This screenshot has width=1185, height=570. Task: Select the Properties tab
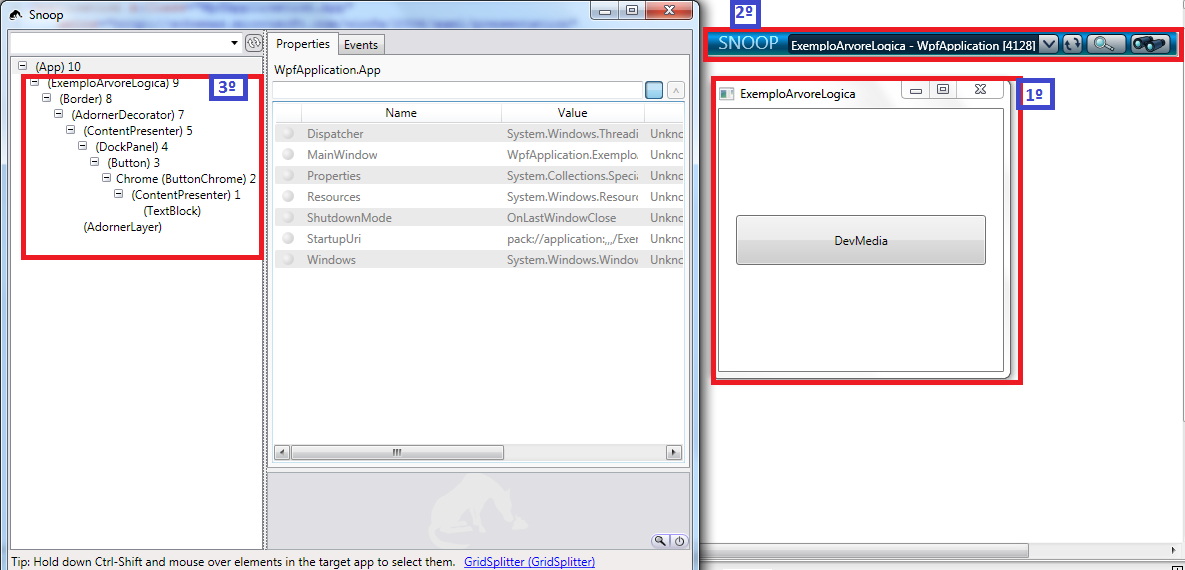303,44
